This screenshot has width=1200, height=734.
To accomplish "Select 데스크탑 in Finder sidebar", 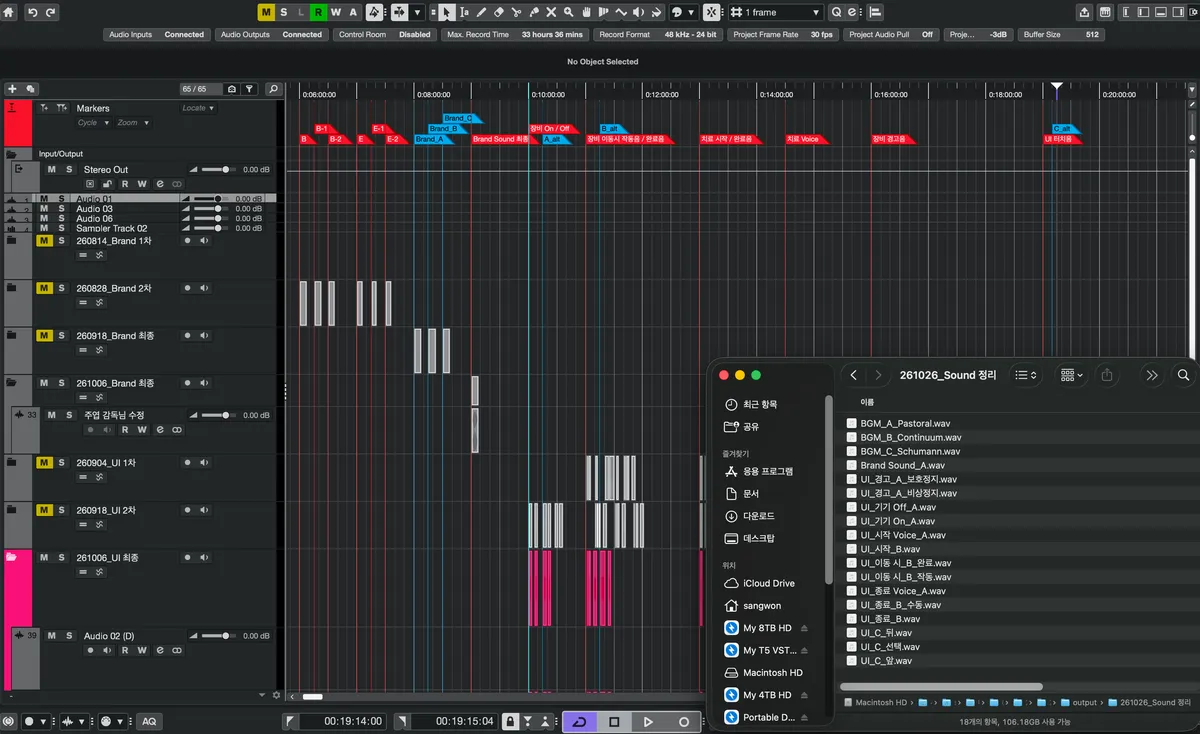I will click(758, 538).
